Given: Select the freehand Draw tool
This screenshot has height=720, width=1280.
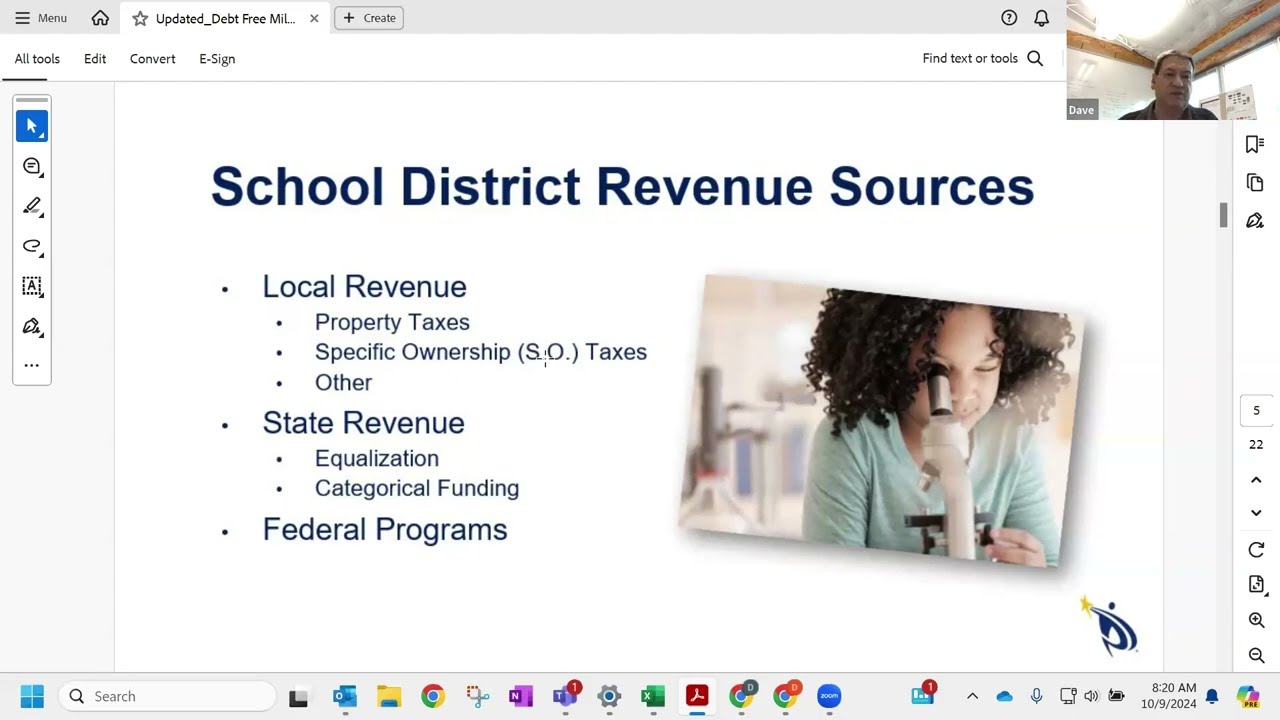Looking at the screenshot, I should tap(32, 246).
